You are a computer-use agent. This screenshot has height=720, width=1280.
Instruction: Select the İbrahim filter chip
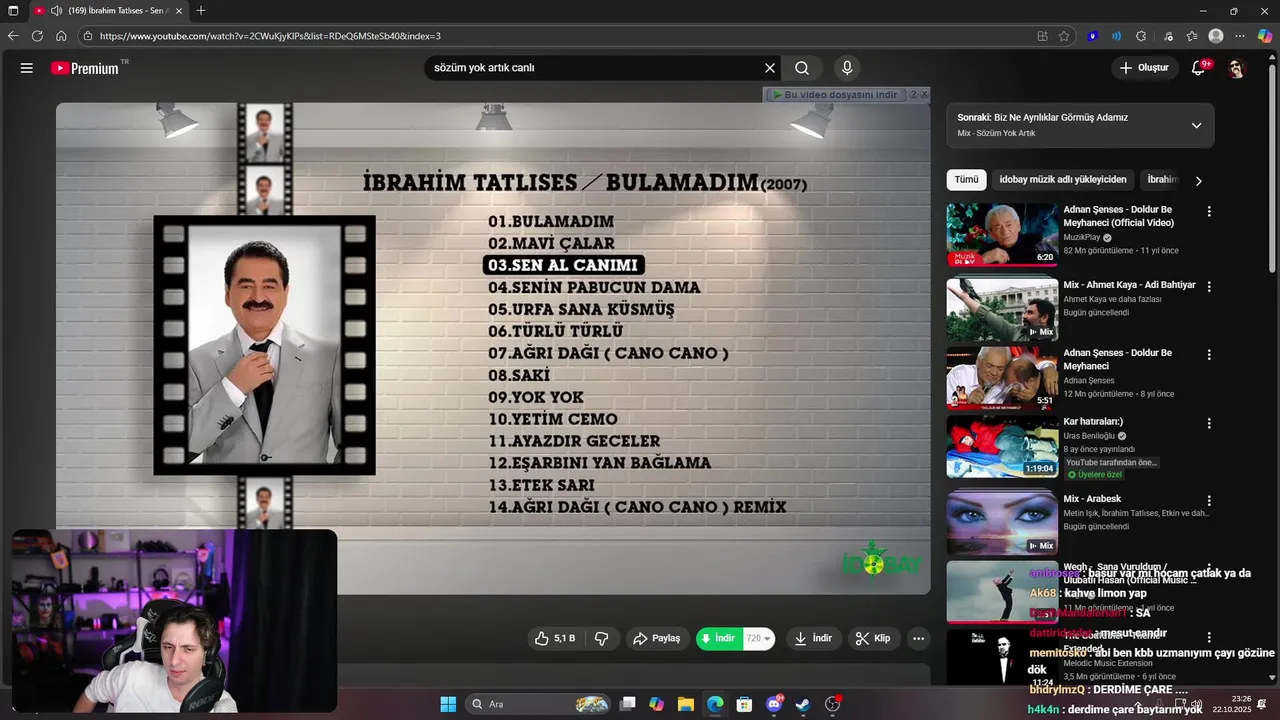1163,180
